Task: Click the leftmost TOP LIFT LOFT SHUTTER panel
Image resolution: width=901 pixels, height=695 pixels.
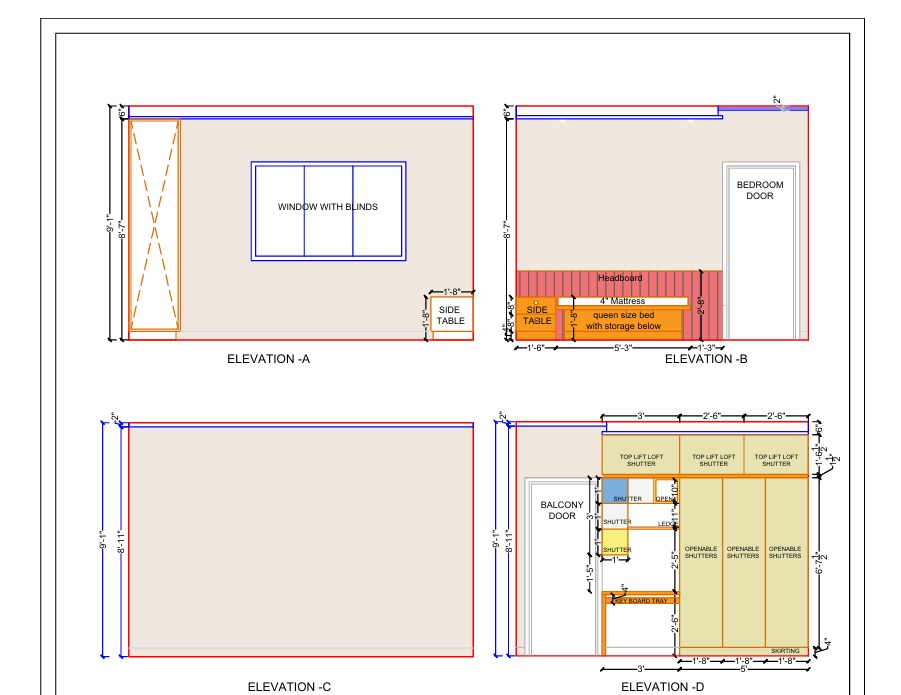Action: point(641,460)
